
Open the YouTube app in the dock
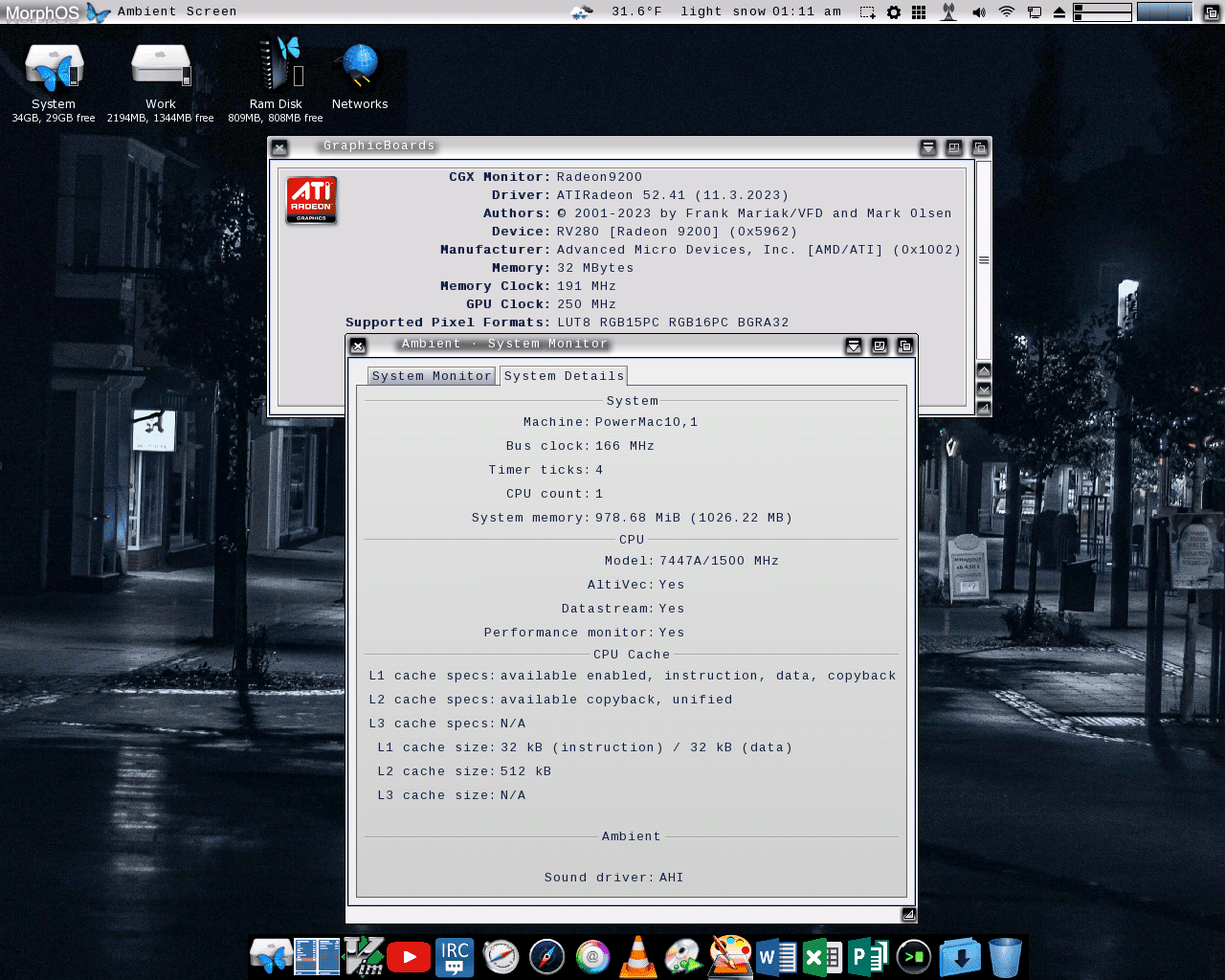[x=409, y=956]
